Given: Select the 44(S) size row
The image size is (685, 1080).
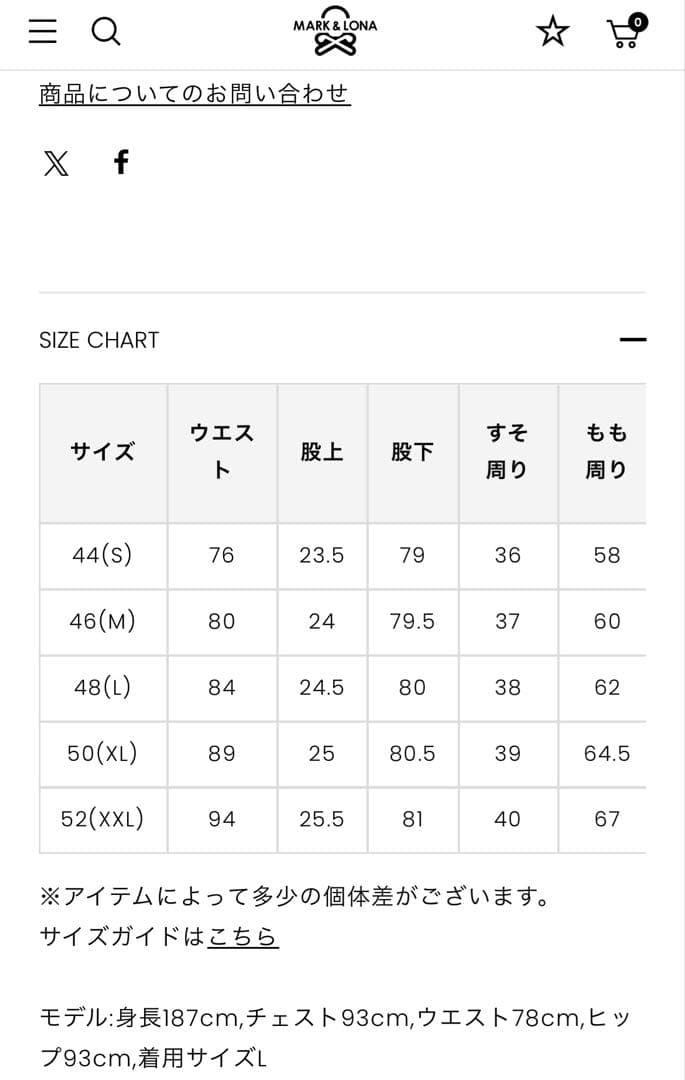Looking at the screenshot, I should 102,555.
